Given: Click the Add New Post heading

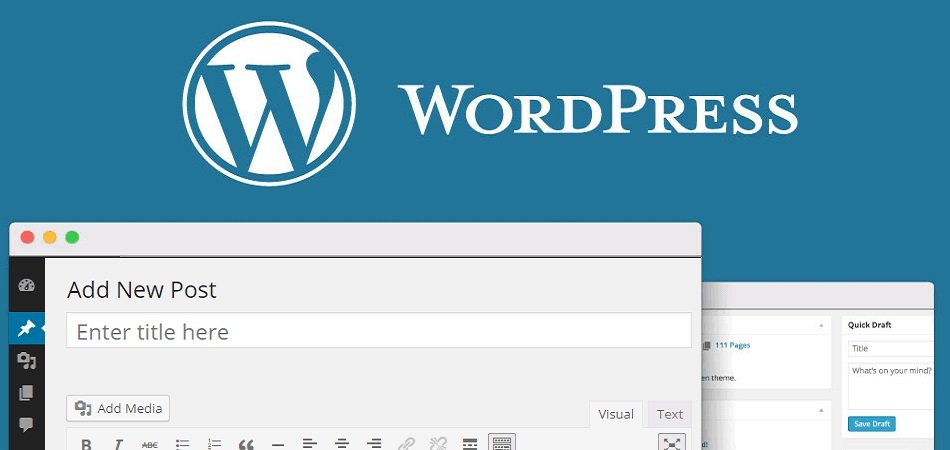Looking at the screenshot, I should pos(142,290).
